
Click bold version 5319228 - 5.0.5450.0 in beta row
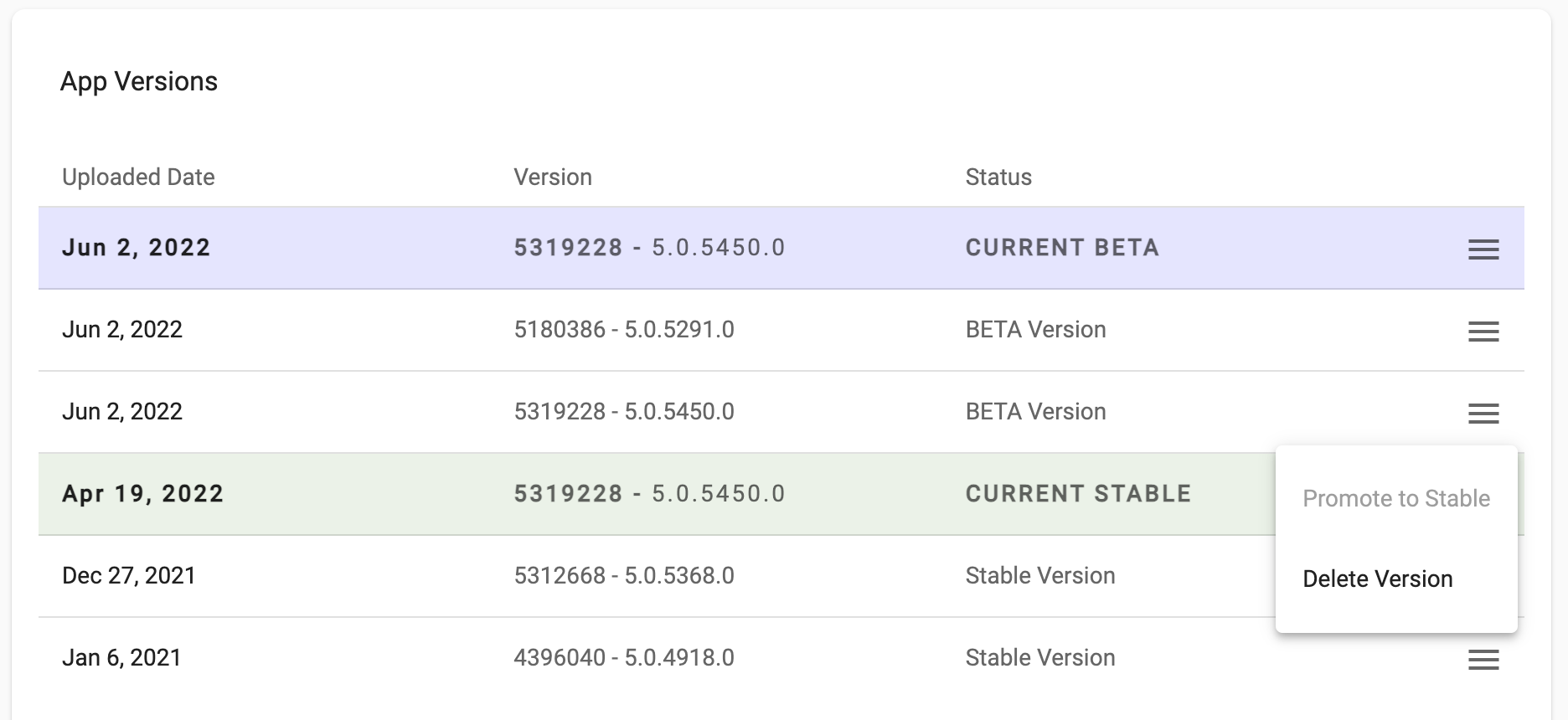coord(650,248)
